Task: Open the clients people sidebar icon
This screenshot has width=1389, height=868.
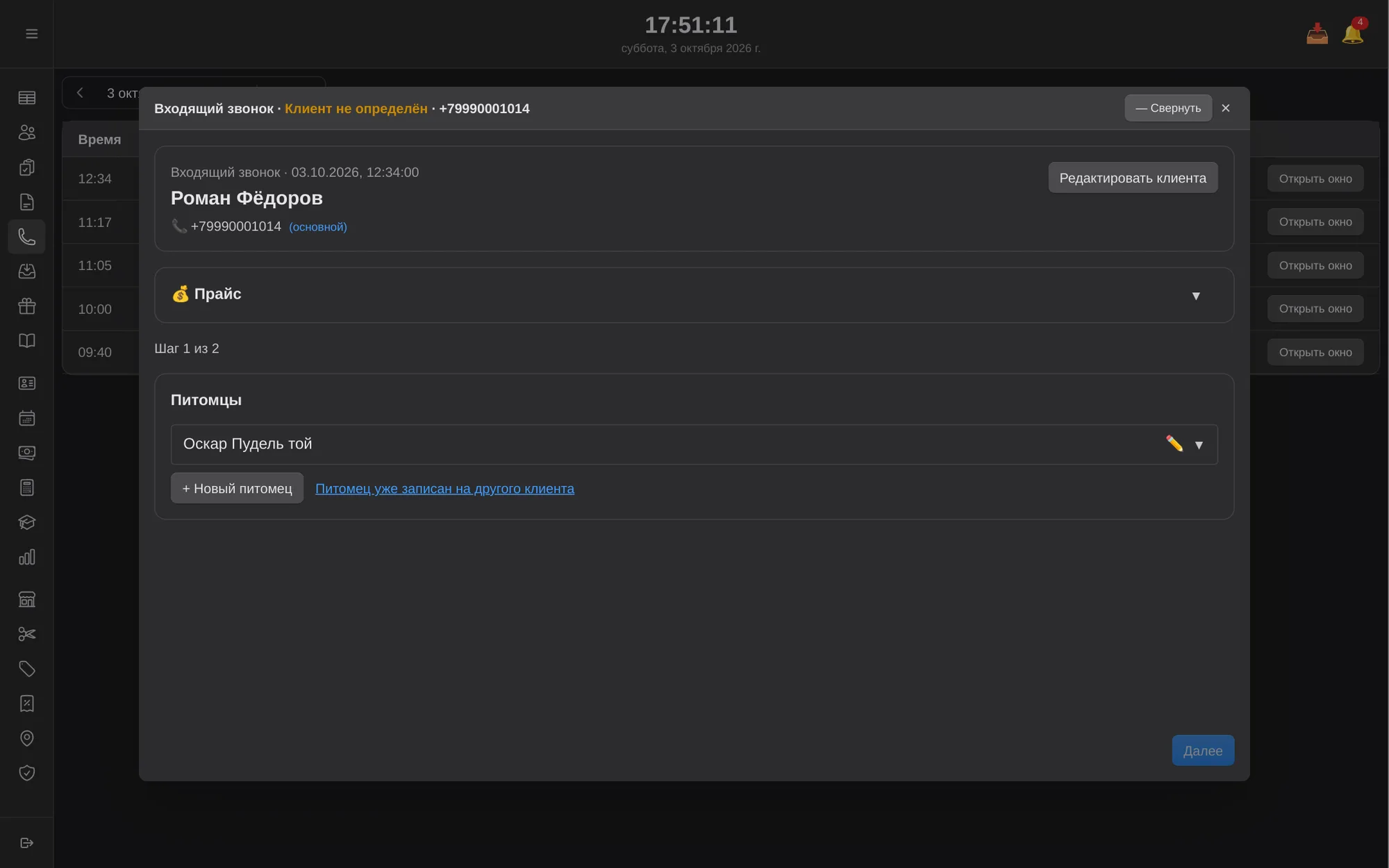Action: click(x=26, y=133)
